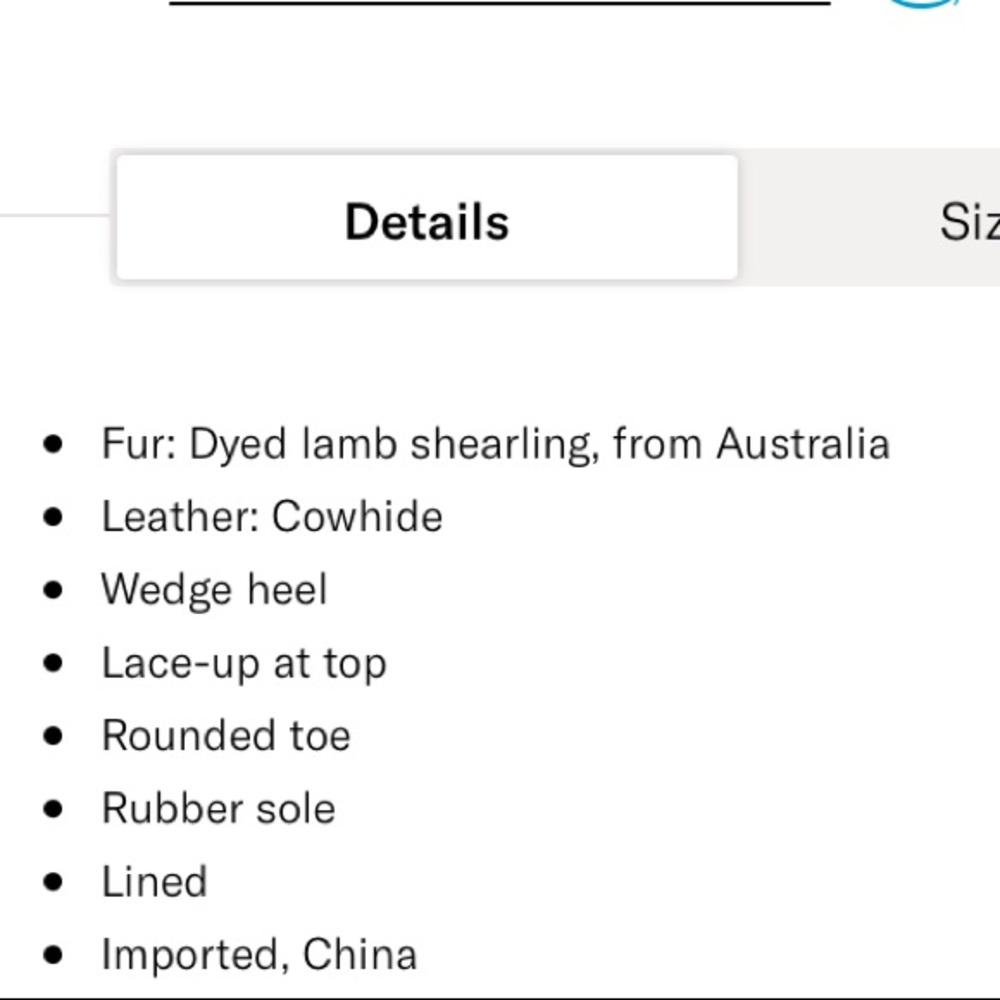The height and width of the screenshot is (1000, 1000).
Task: Click the bullet before Rounded toe
Action: coord(54,736)
